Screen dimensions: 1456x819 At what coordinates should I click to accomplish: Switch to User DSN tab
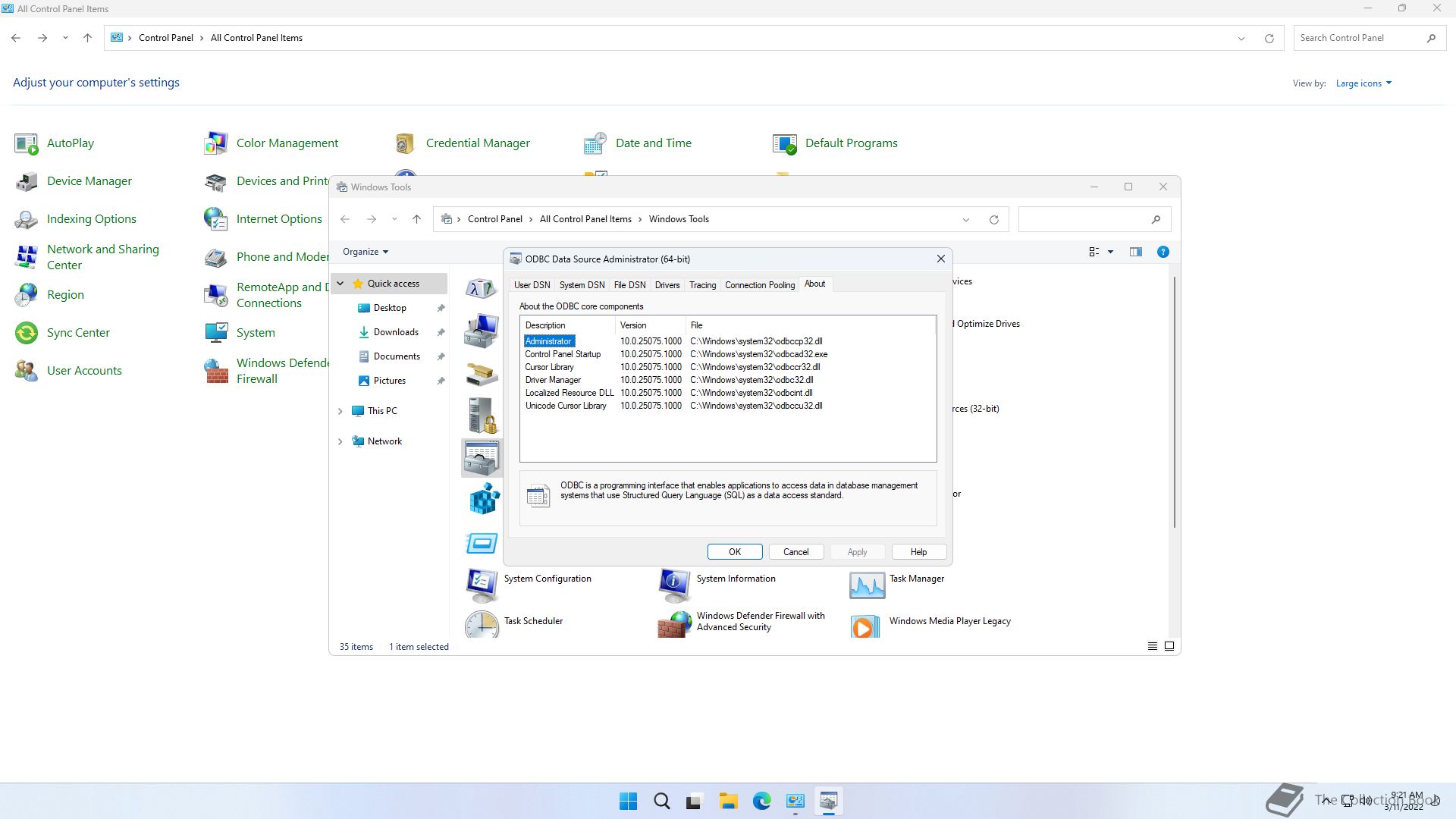click(532, 285)
